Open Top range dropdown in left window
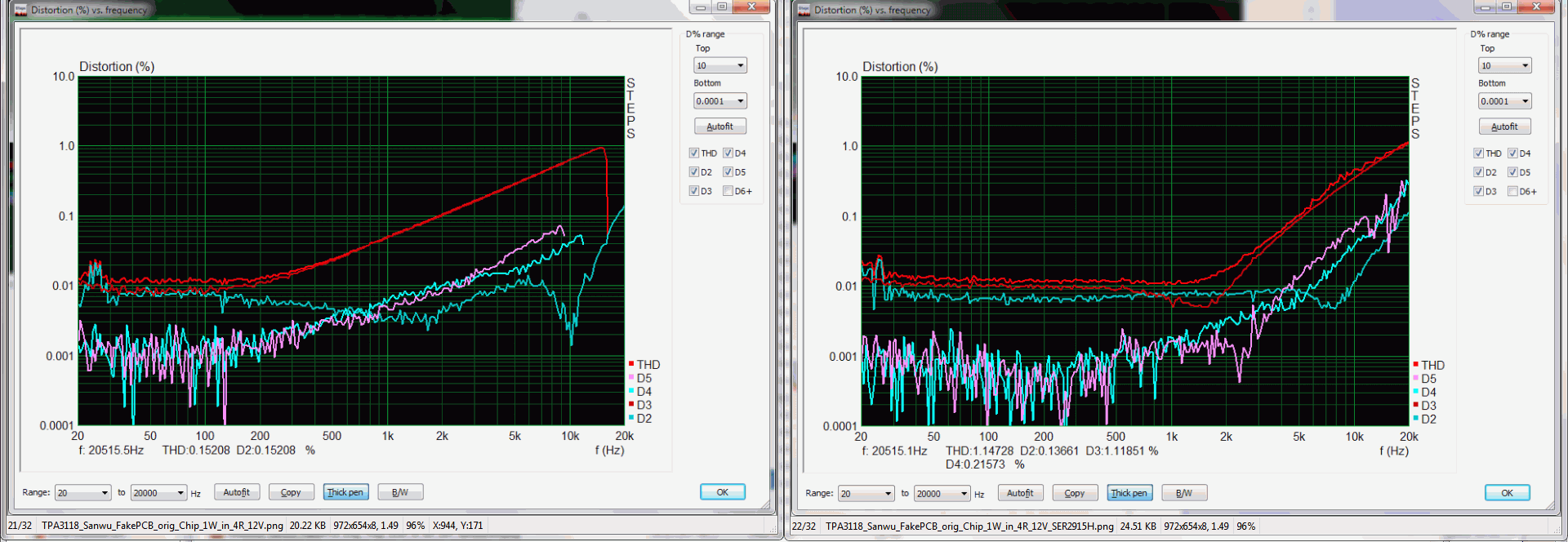This screenshot has height=542, width=1568. (720, 65)
